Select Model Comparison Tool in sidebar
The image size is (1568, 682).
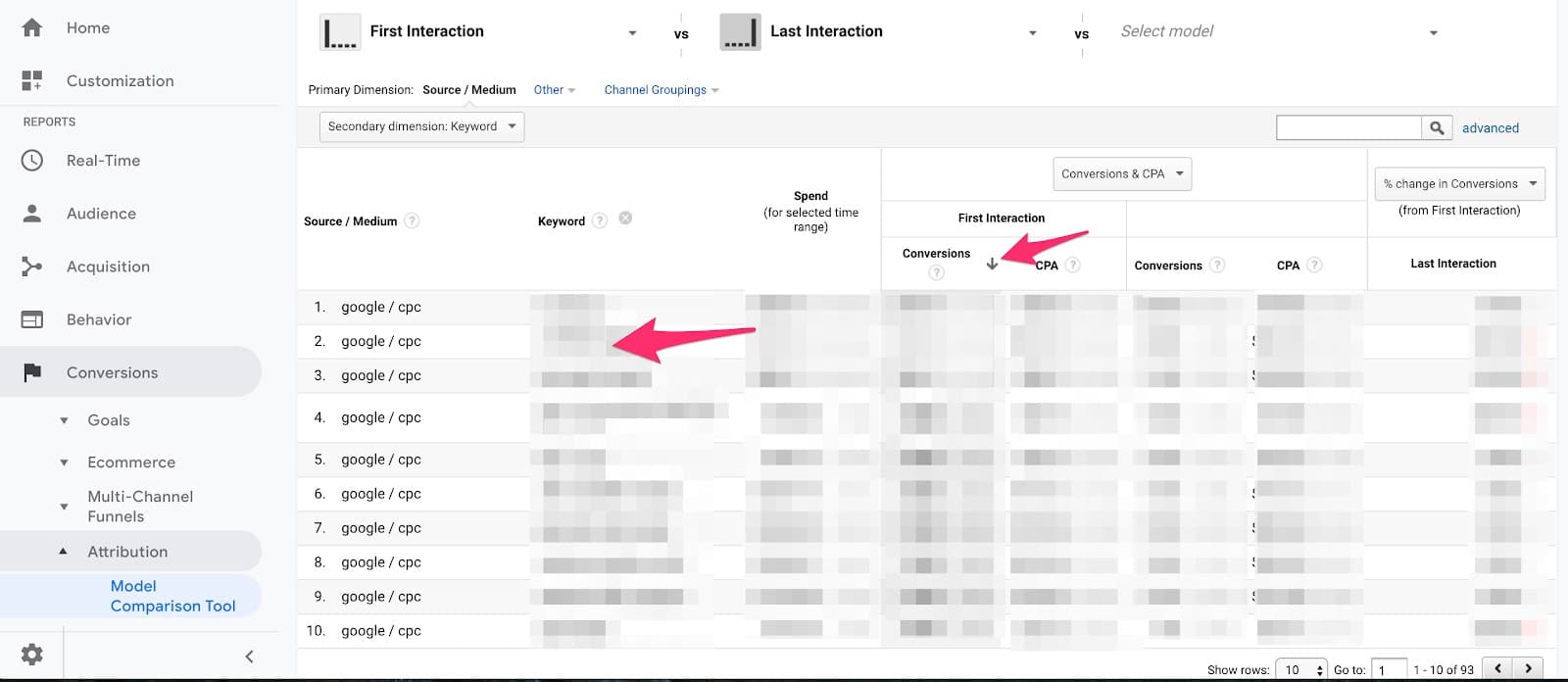172,596
